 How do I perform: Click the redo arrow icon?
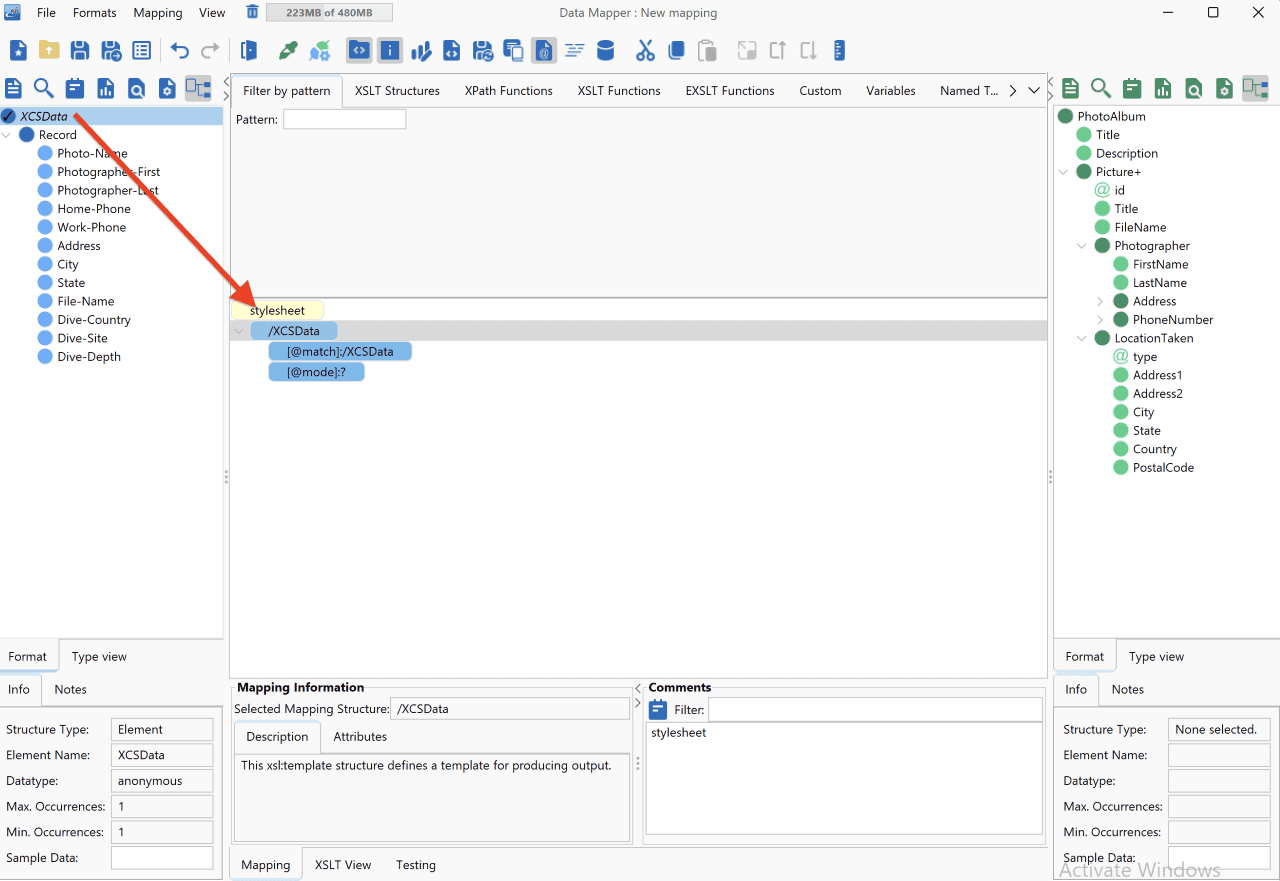pyautogui.click(x=210, y=50)
